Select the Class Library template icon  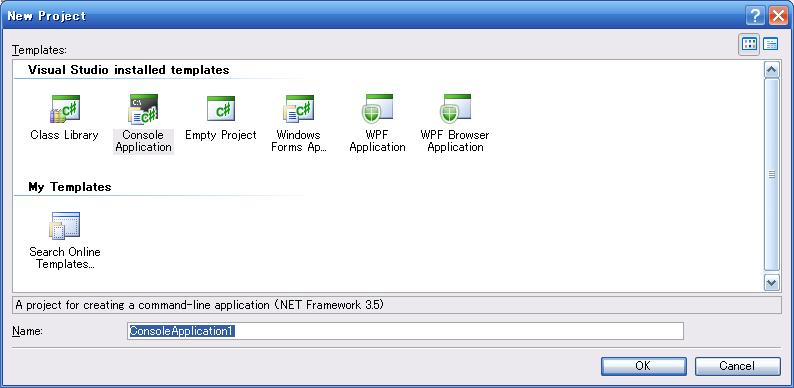pos(65,108)
